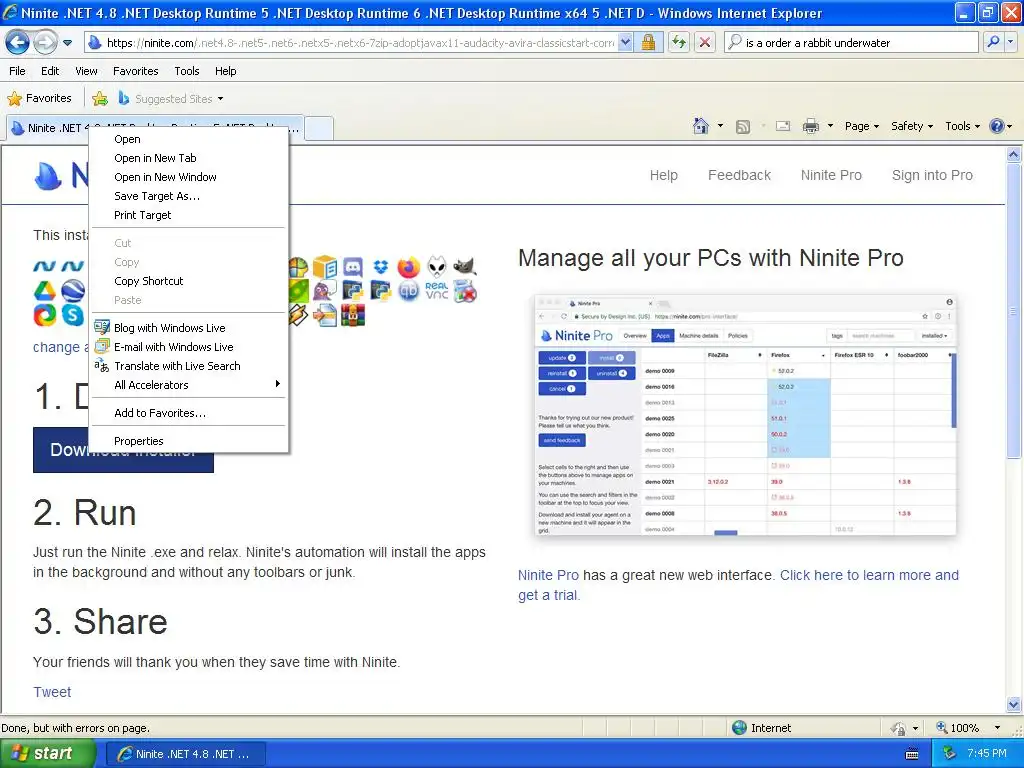Click the Firefox app icon
This screenshot has height=768, width=1024.
409,266
